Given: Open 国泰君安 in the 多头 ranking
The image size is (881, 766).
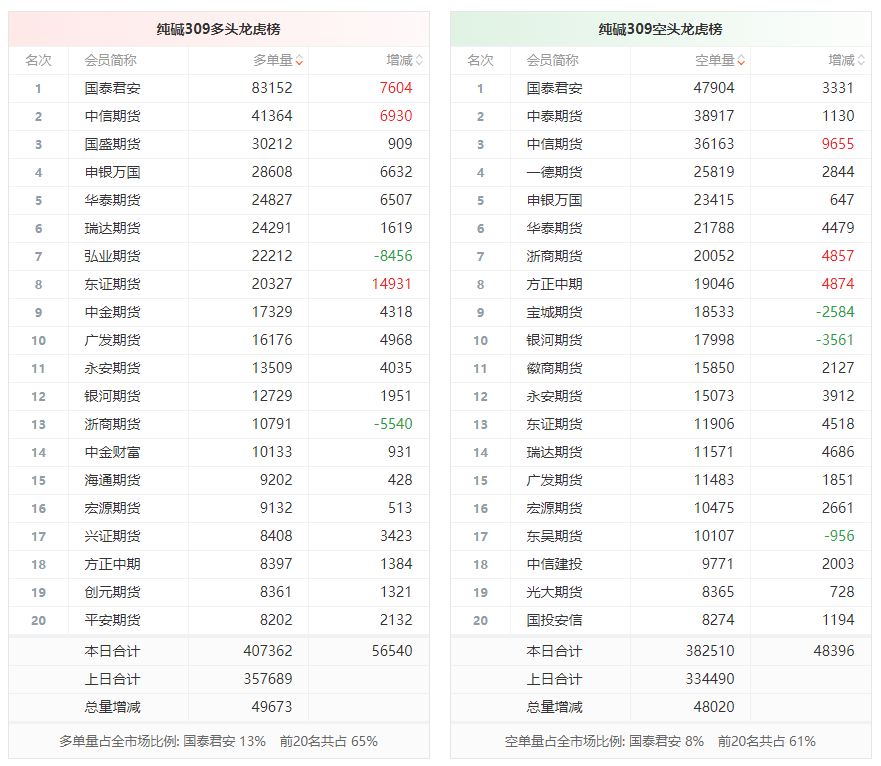Looking at the screenshot, I should click(x=112, y=88).
